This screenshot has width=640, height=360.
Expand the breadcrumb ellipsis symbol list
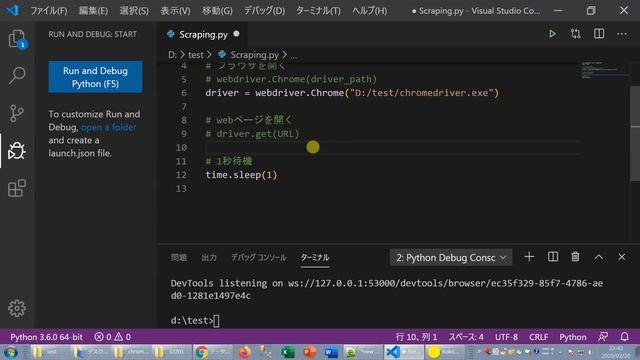(x=294, y=55)
